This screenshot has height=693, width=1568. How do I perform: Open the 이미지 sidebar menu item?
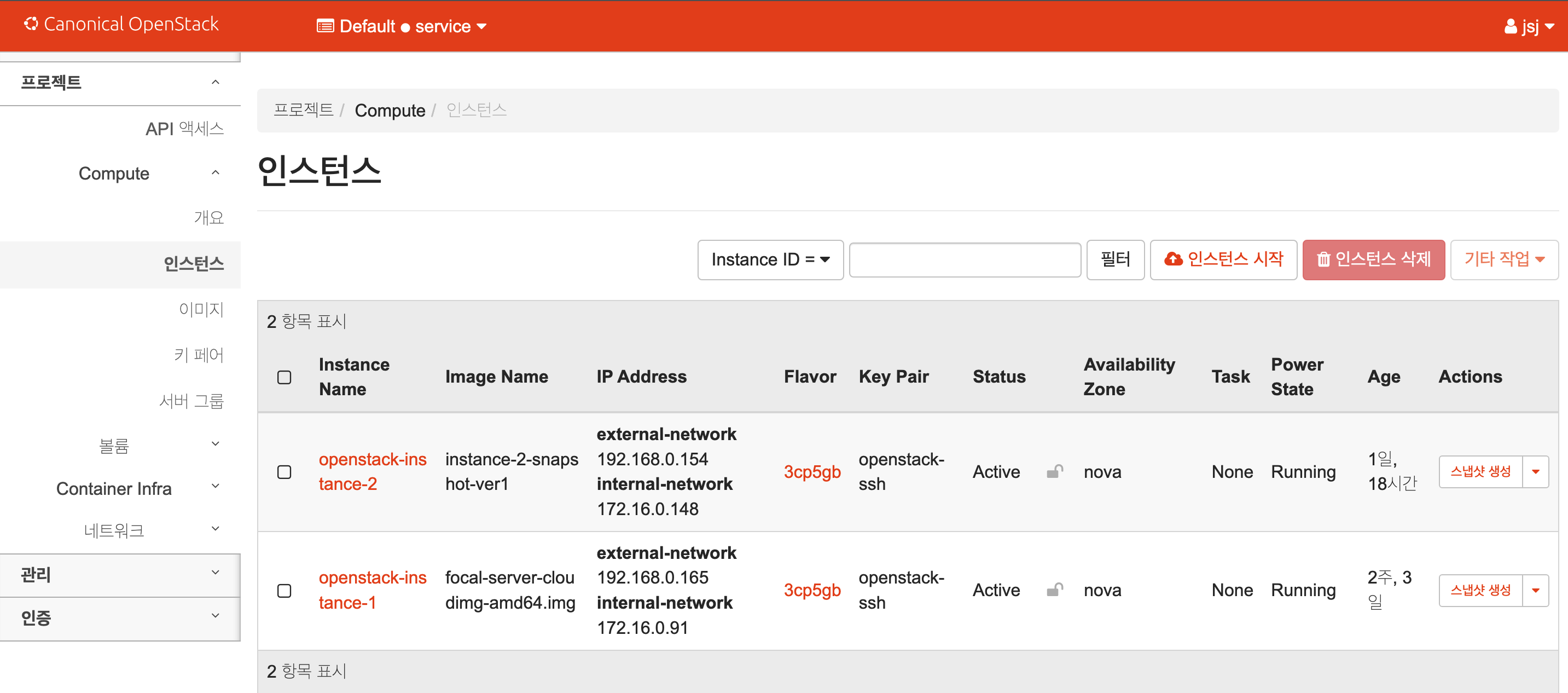[201, 309]
